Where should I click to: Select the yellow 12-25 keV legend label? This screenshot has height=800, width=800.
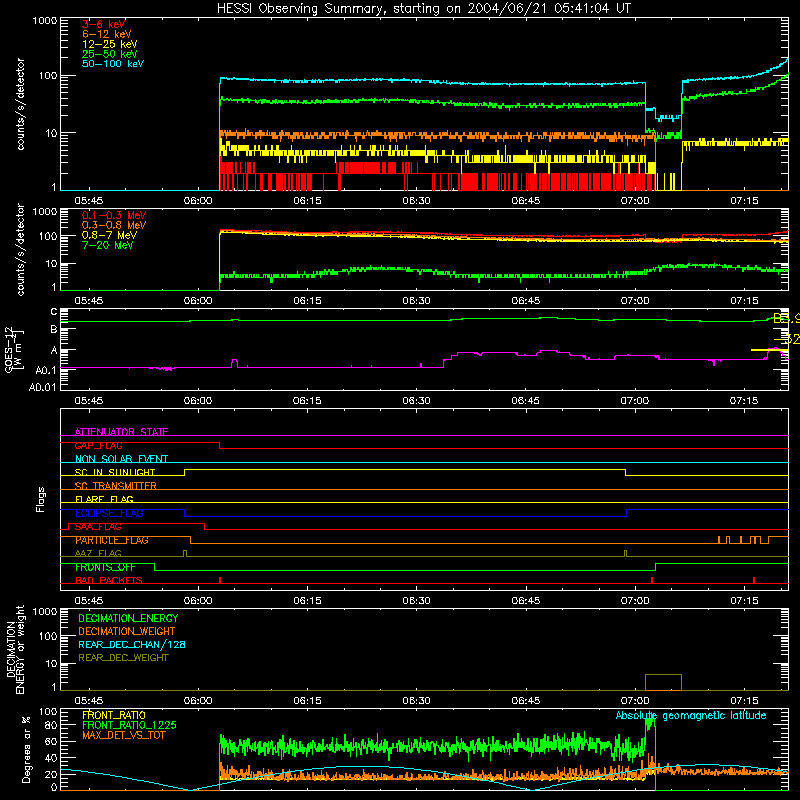pyautogui.click(x=110, y=44)
